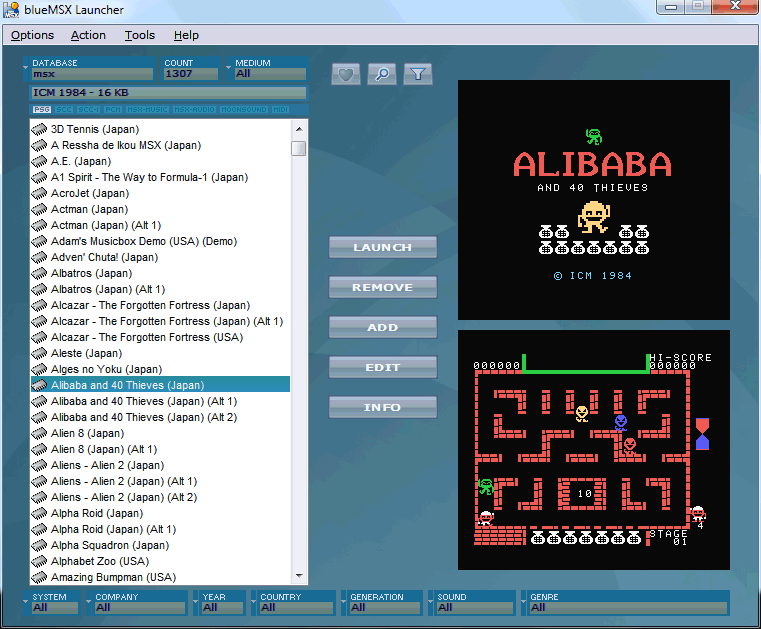Click the ROM chip icon beside Actman (Japan) (Alt 1)
Viewport: 761px width, 629px height.
39,225
